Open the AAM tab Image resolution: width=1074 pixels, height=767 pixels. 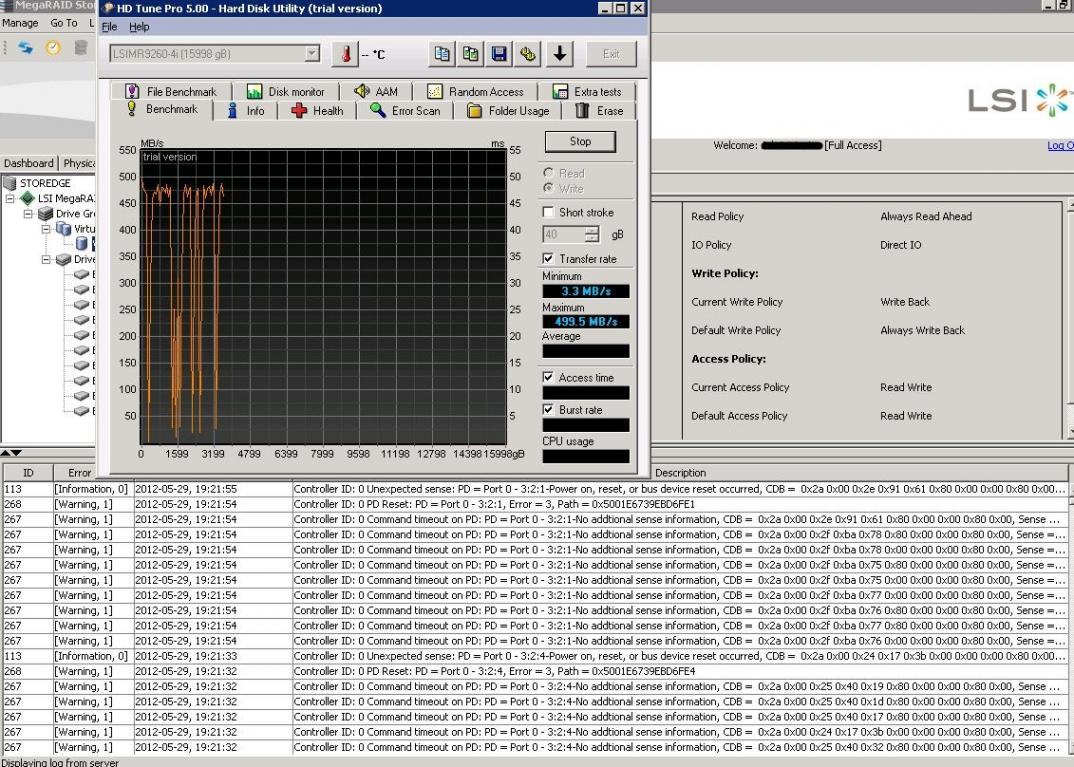(x=375, y=92)
